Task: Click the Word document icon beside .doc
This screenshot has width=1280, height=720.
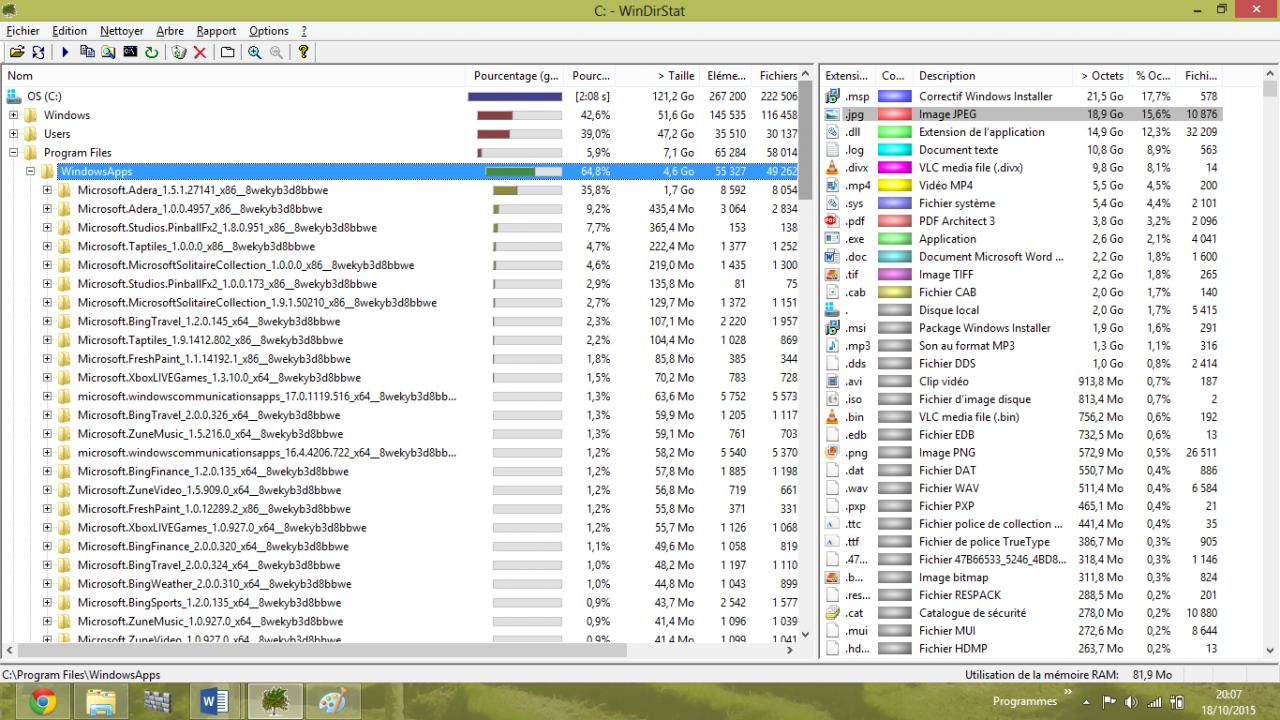Action: coord(833,257)
